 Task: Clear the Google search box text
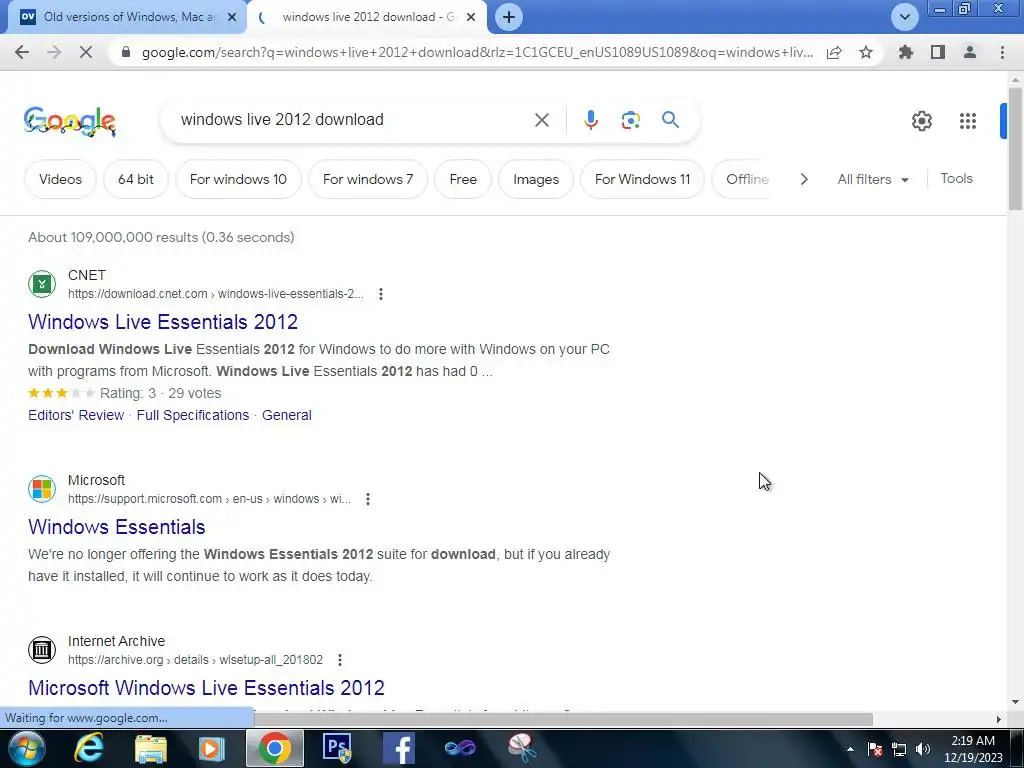pos(541,120)
